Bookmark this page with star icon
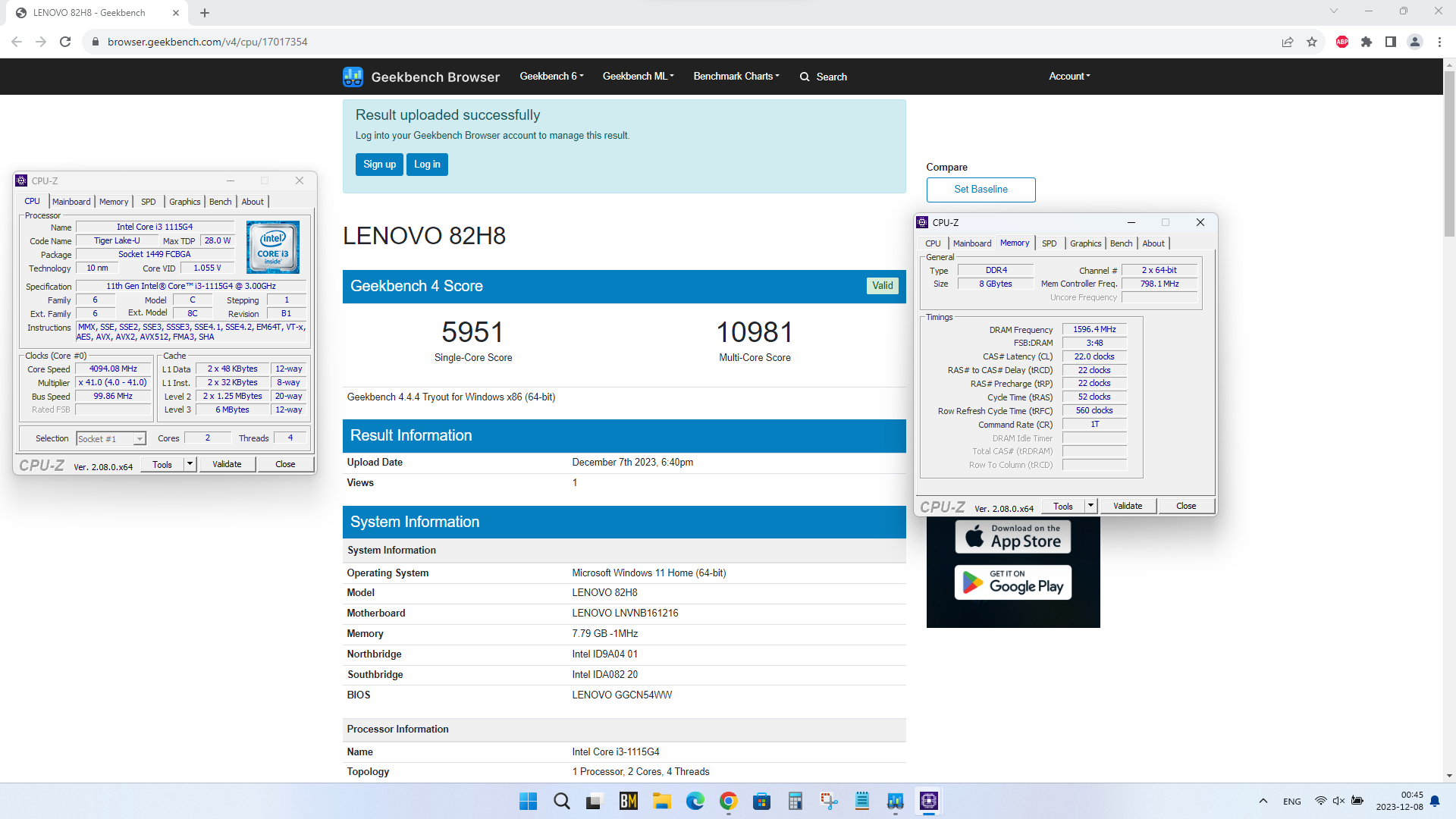Viewport: 1456px width, 819px height. pos(1312,42)
